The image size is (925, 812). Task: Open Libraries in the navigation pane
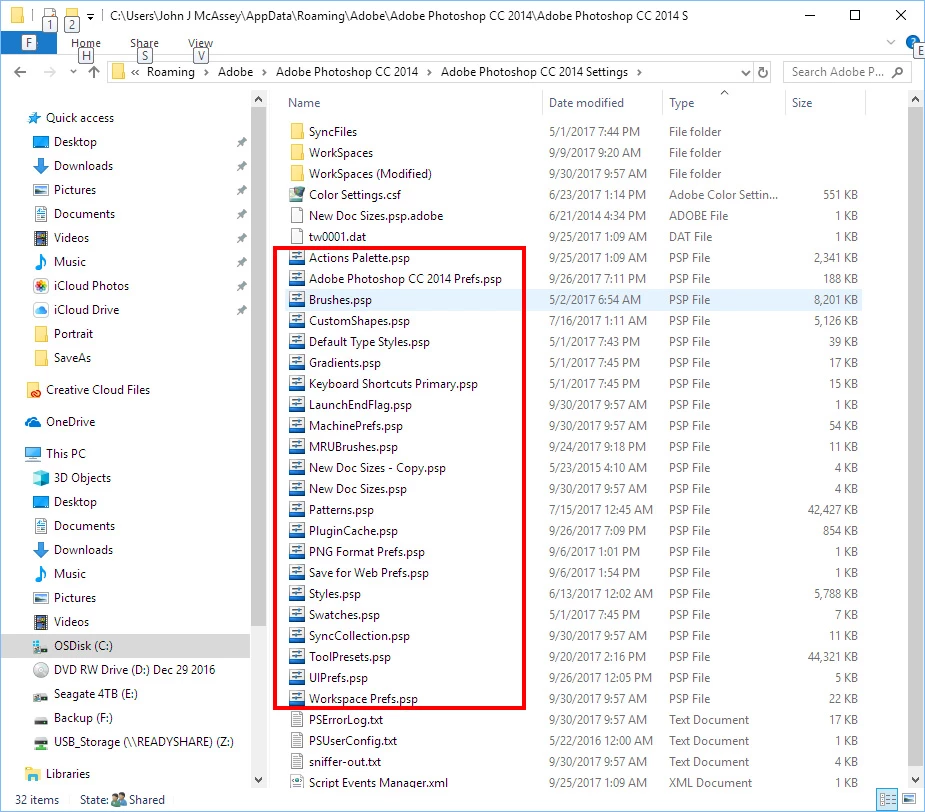[x=68, y=774]
